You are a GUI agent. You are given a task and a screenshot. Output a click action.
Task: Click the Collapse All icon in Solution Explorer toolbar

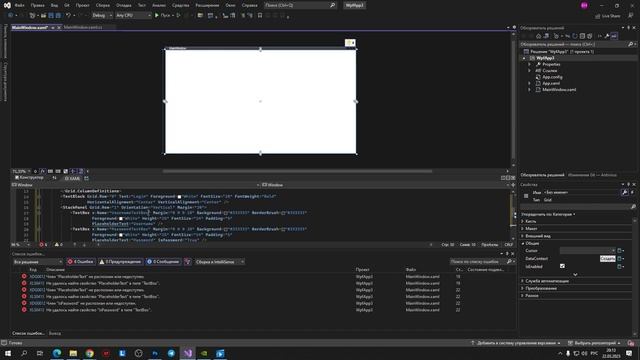tap(582, 36)
